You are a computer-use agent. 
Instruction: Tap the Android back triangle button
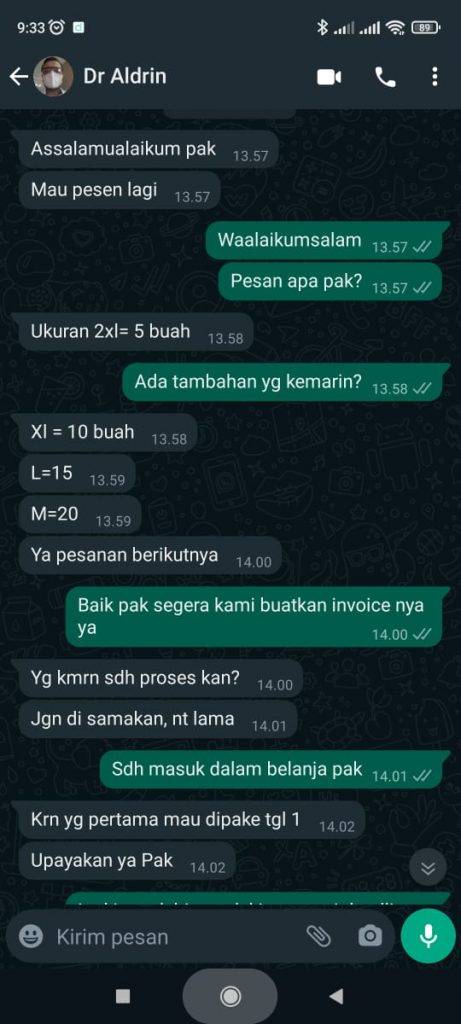coord(336,996)
